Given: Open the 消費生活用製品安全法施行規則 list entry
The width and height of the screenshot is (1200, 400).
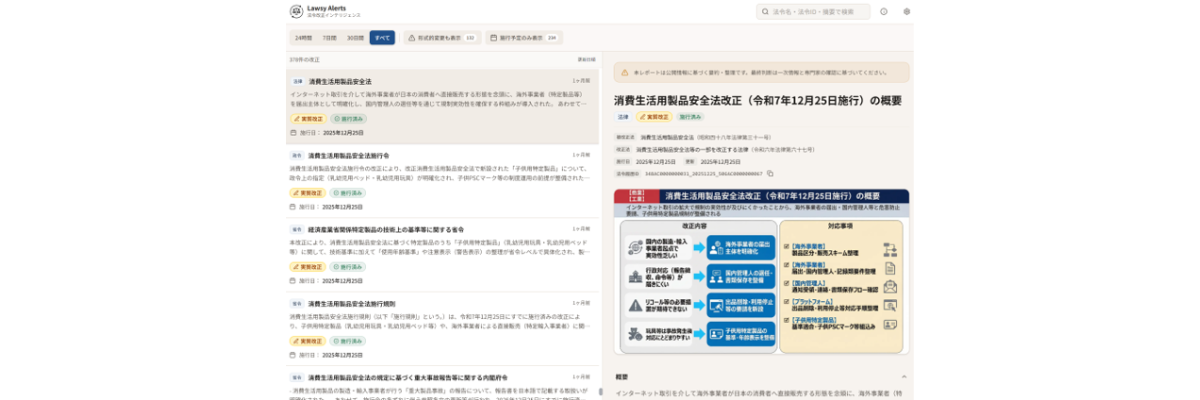Looking at the screenshot, I should tap(443, 329).
